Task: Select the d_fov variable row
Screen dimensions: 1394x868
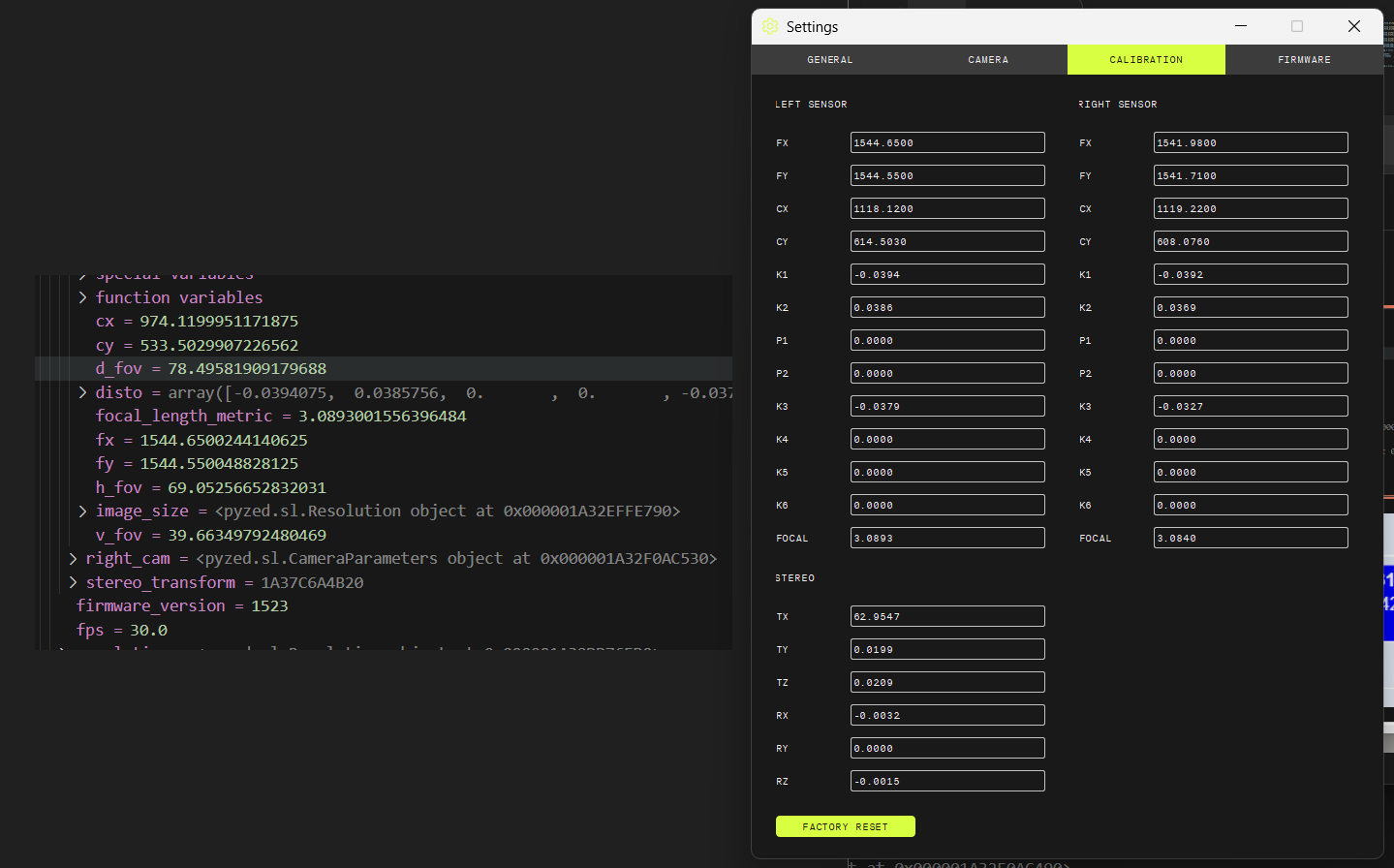Action: coord(211,369)
